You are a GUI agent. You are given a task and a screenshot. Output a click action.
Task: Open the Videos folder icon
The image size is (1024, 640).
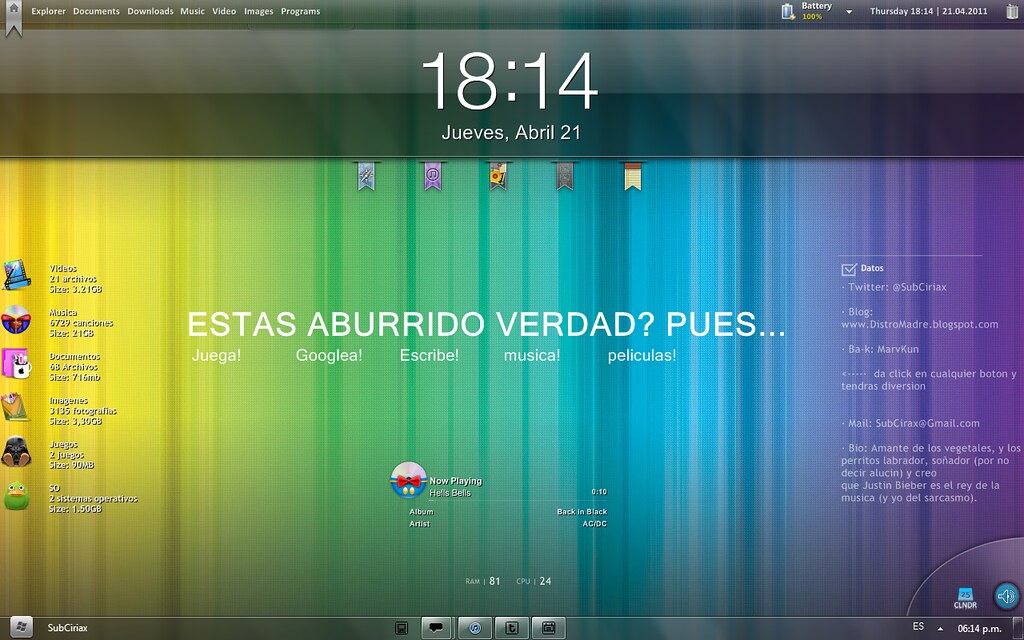[16, 275]
